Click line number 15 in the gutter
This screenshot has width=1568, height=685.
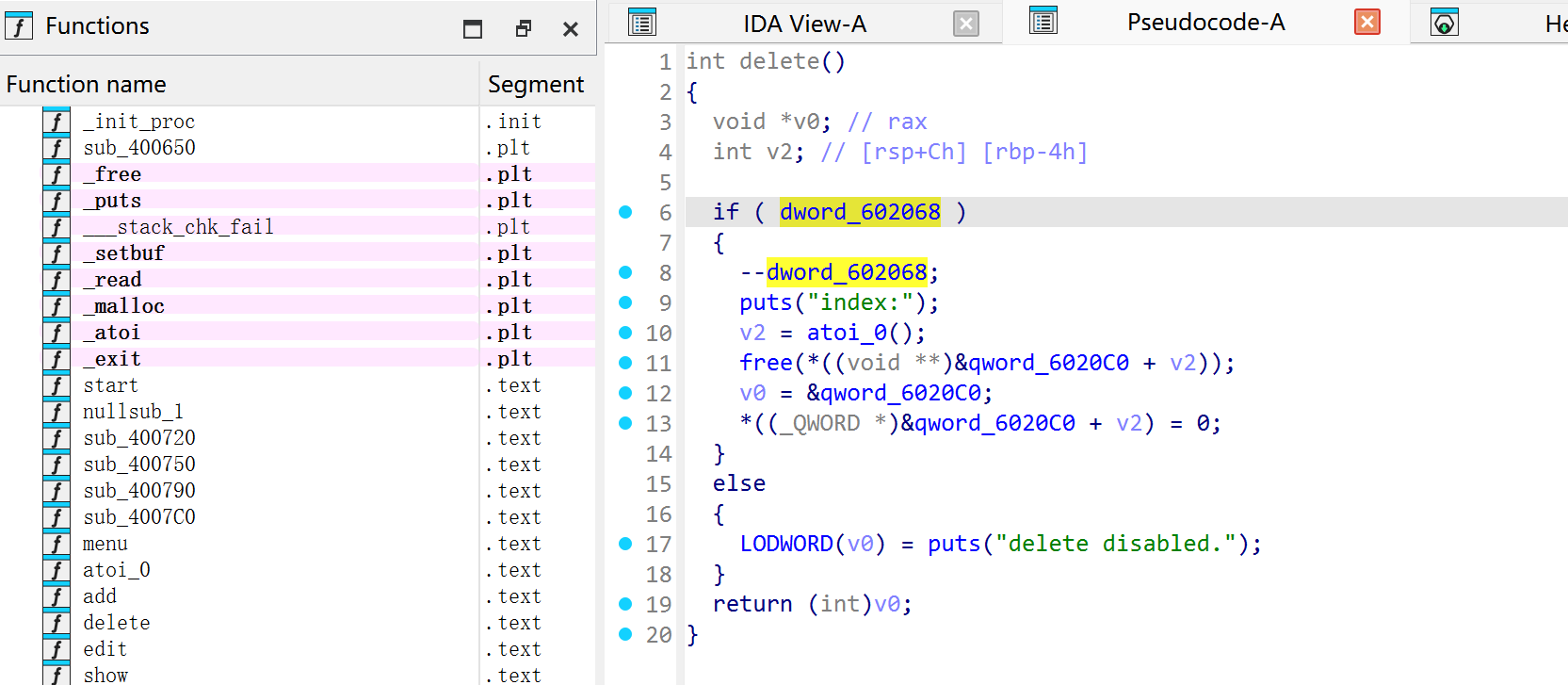[658, 483]
